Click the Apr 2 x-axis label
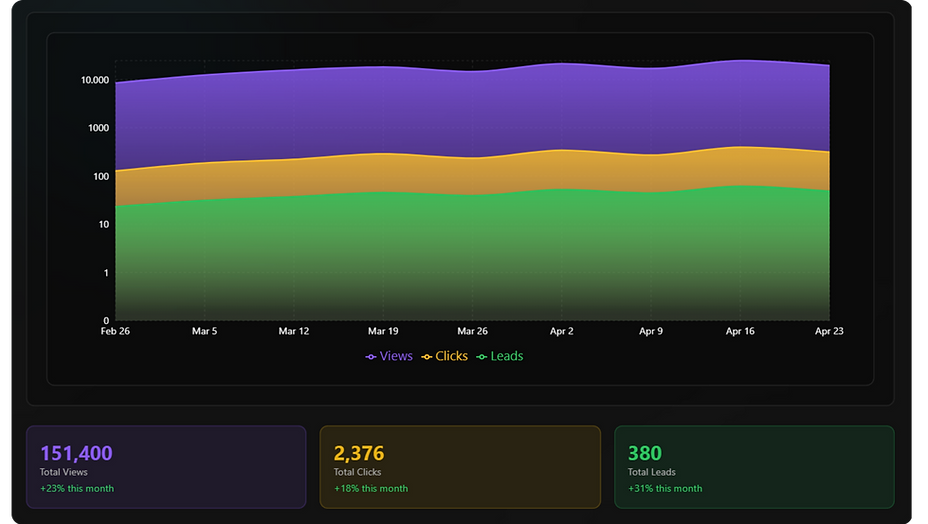The image size is (928, 524). [562, 331]
